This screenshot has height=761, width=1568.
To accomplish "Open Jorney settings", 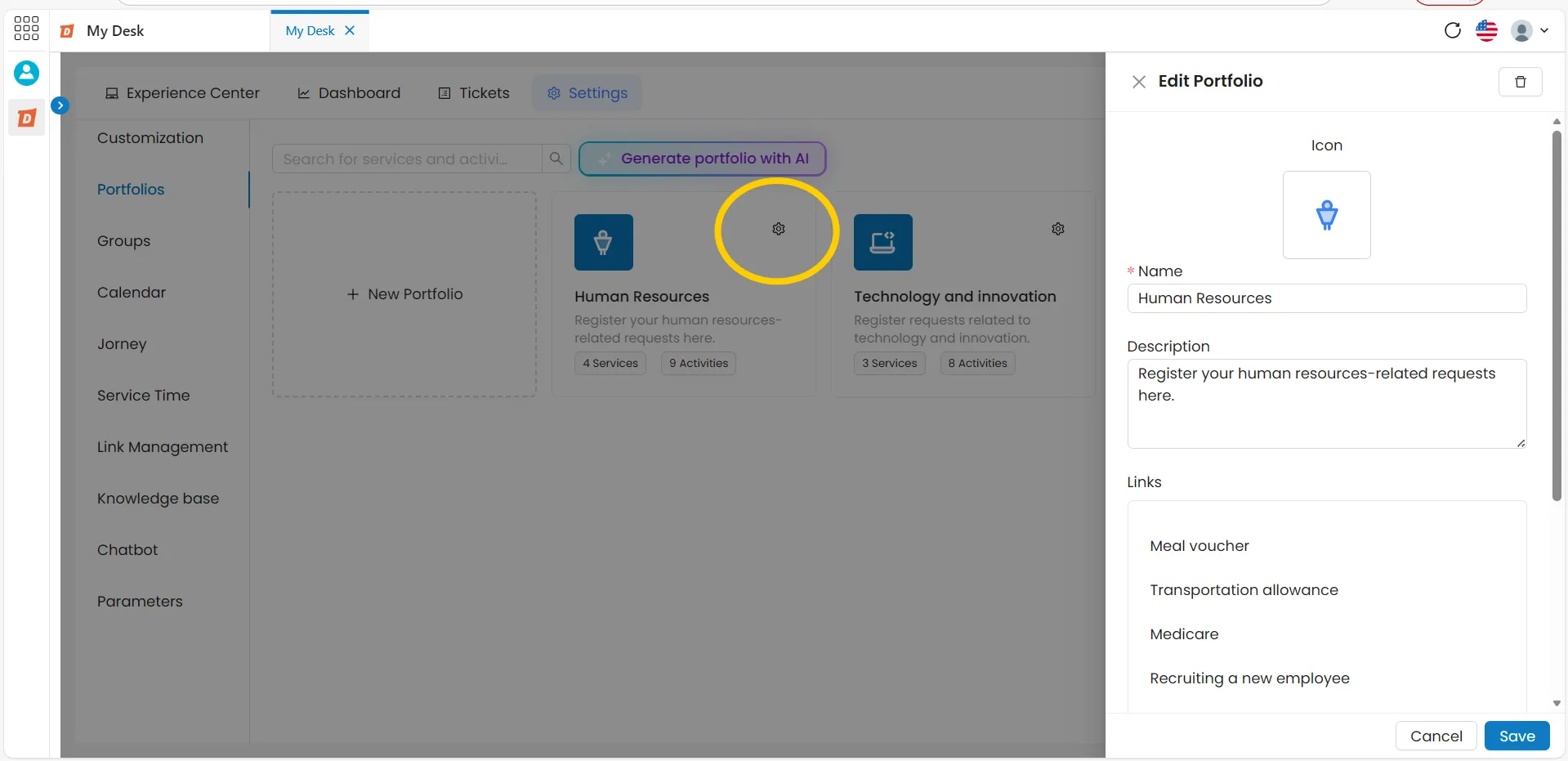I will coord(122,344).
